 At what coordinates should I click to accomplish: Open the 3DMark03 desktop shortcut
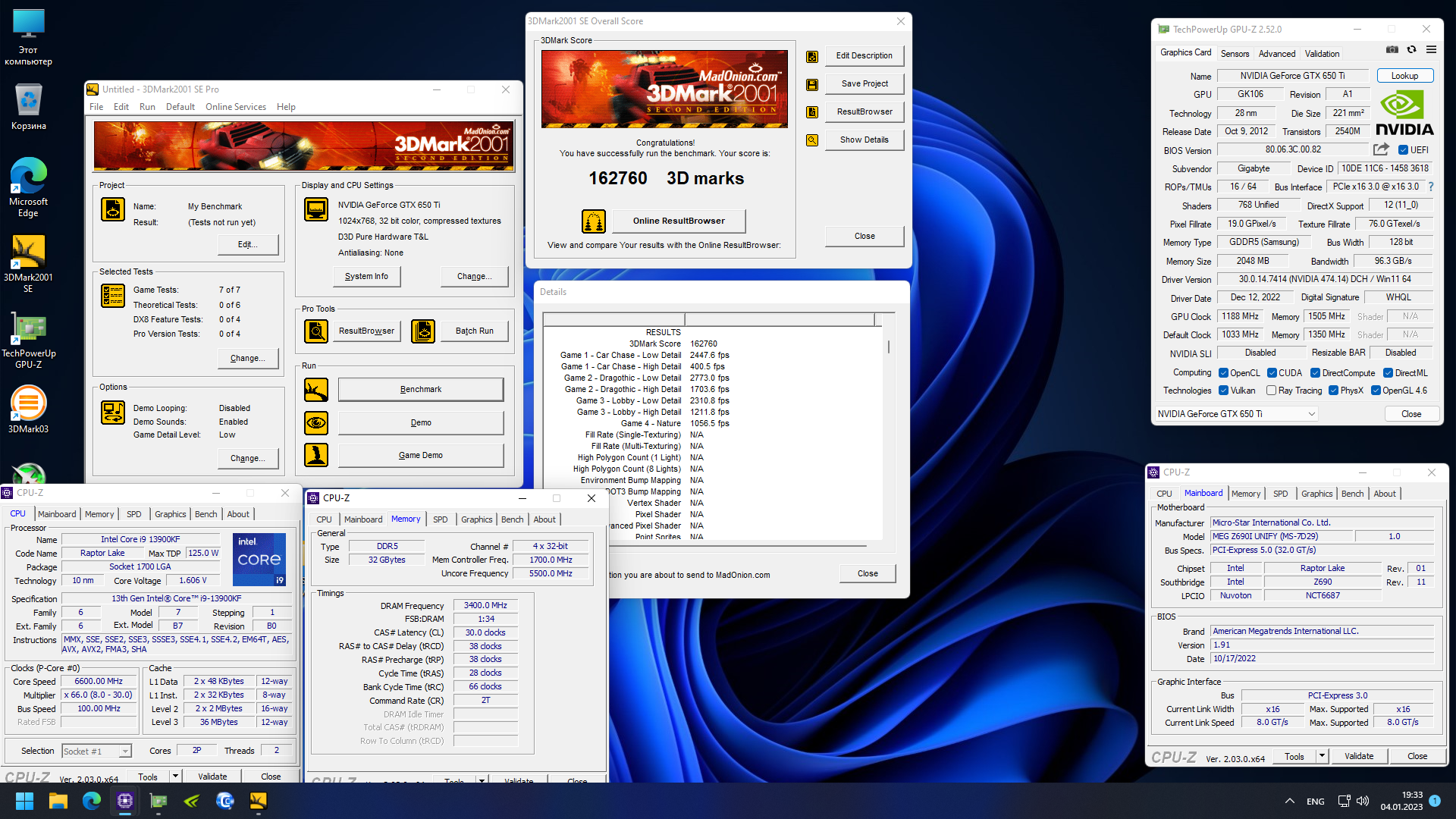[28, 410]
